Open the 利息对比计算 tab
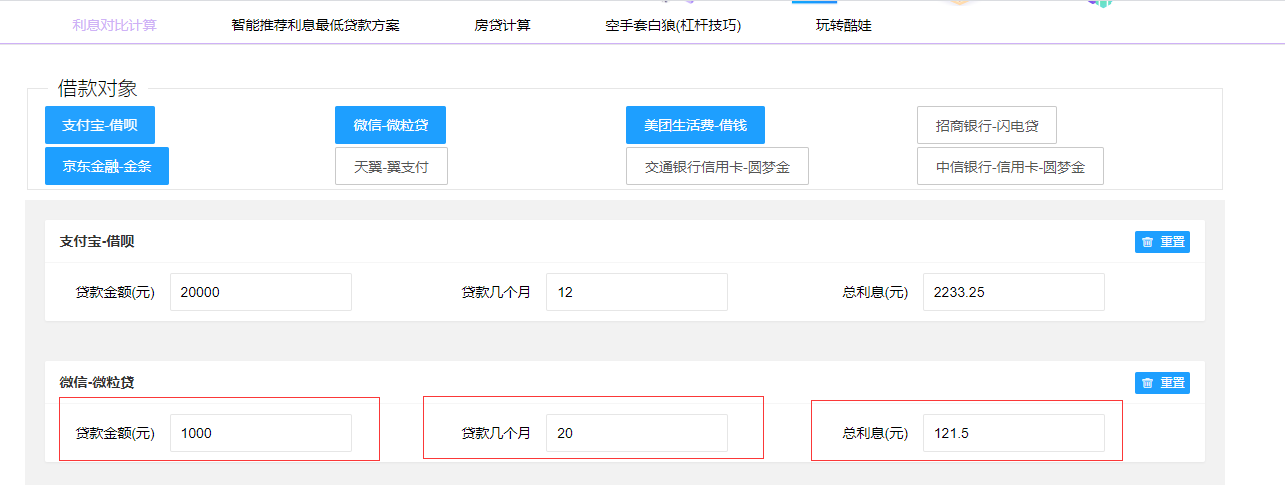1285x485 pixels. 114,25
